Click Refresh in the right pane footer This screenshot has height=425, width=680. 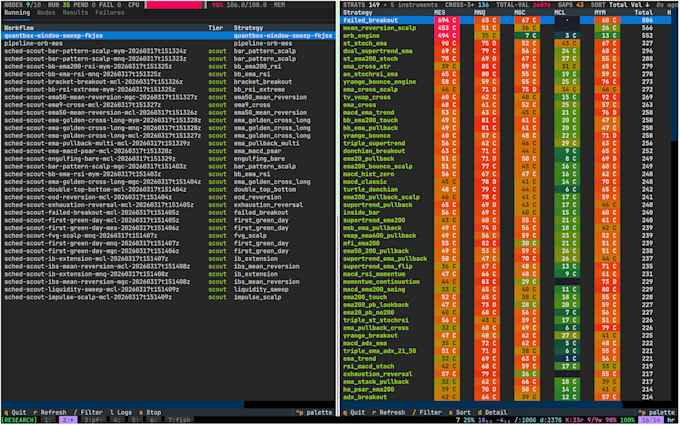389,412
